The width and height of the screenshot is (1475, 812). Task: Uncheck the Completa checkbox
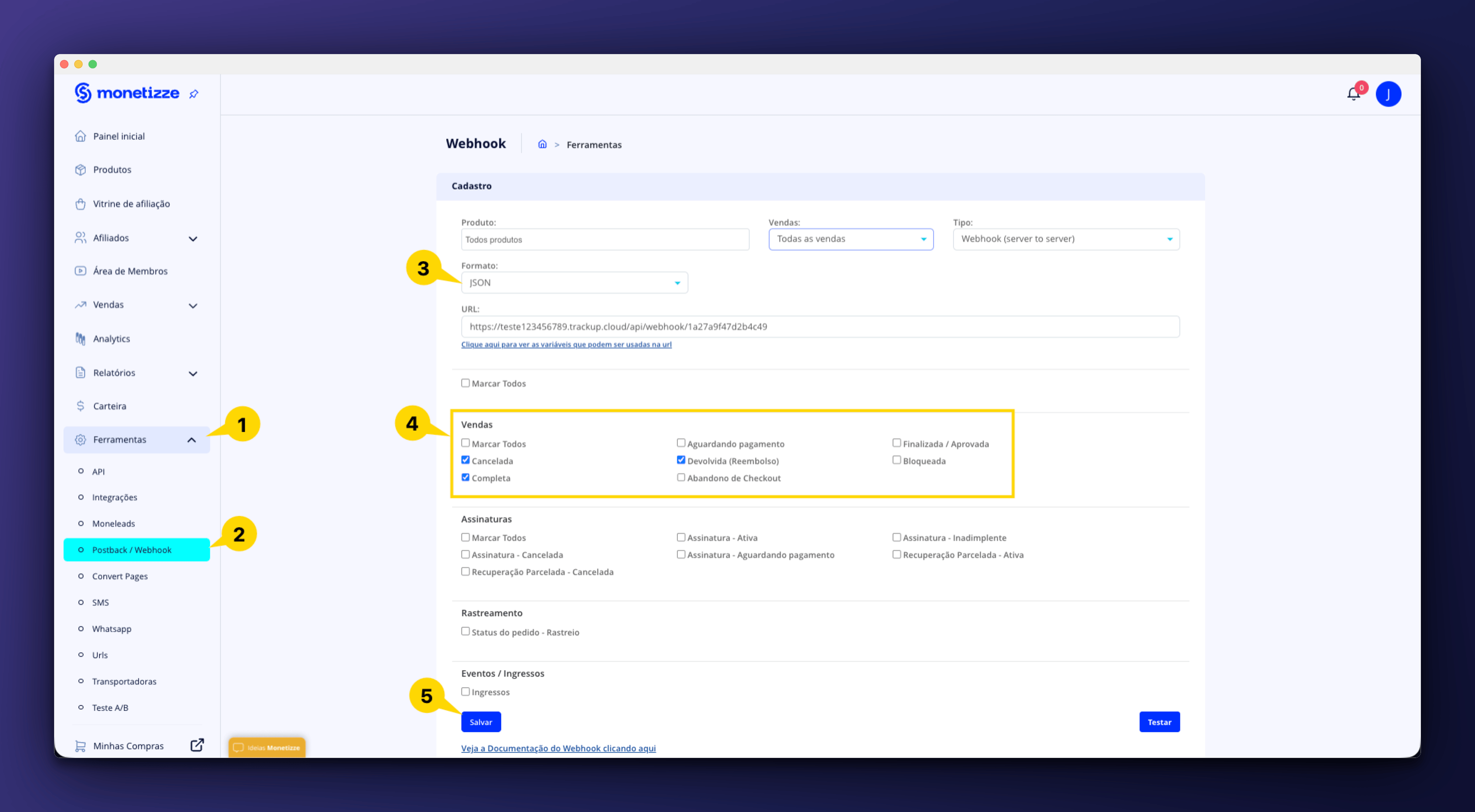[x=465, y=477]
